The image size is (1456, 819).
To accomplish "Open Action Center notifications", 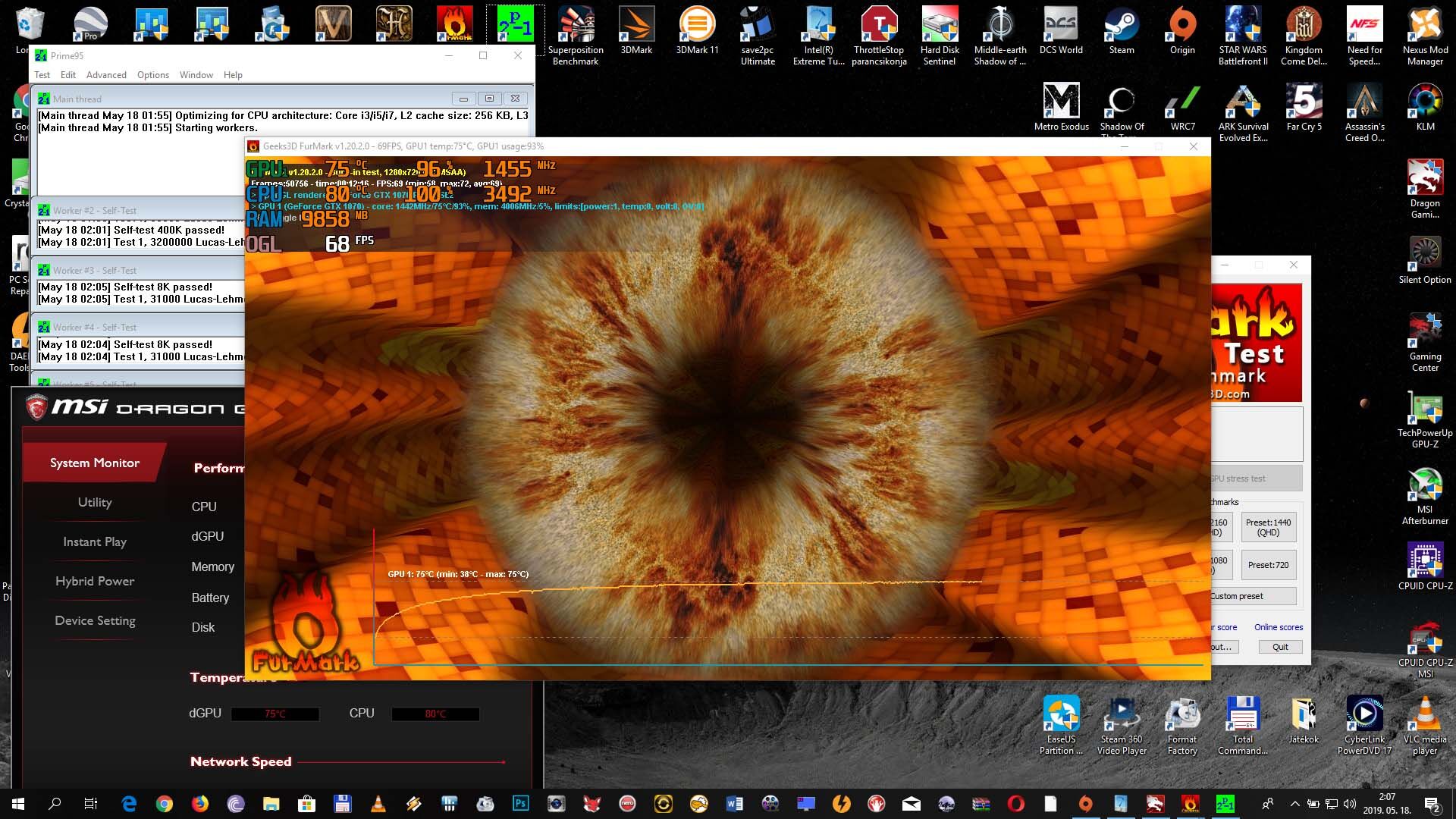I will click(x=1432, y=804).
